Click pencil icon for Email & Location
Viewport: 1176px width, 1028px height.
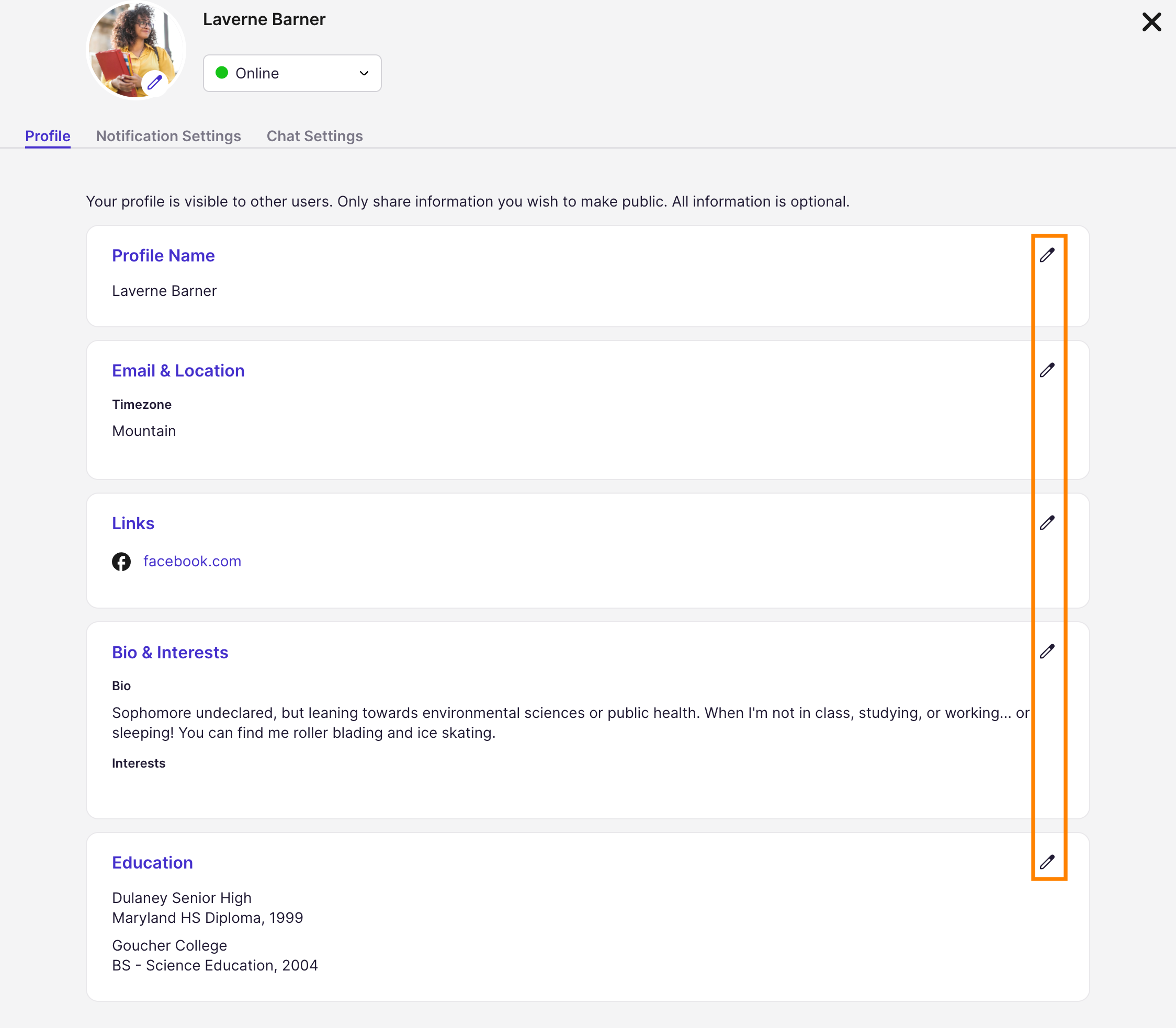(1047, 371)
